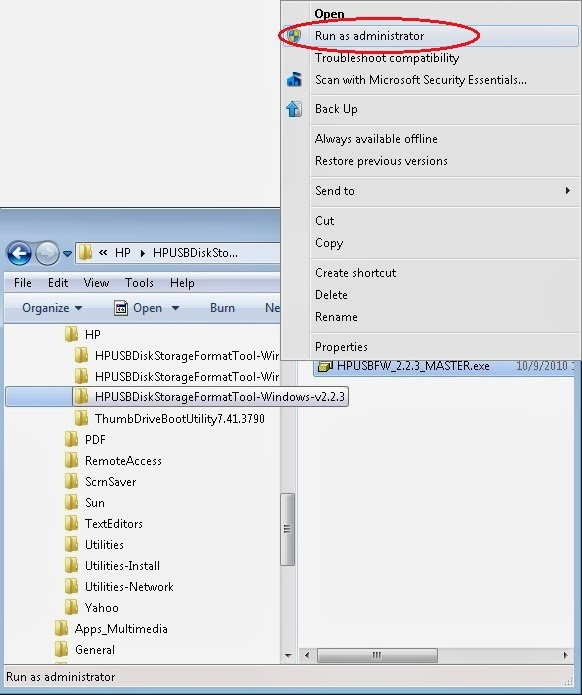Click the HPUSBFW_2.2.3_MASTER.exe file icon
The image size is (582, 695).
coord(326,366)
